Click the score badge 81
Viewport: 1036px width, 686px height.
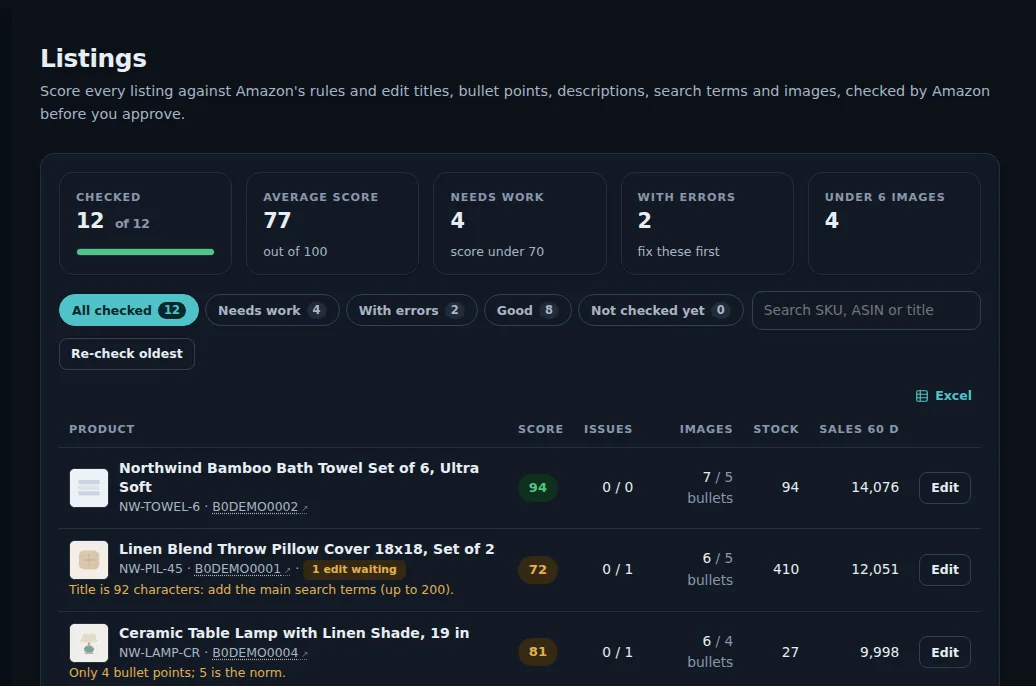(538, 652)
